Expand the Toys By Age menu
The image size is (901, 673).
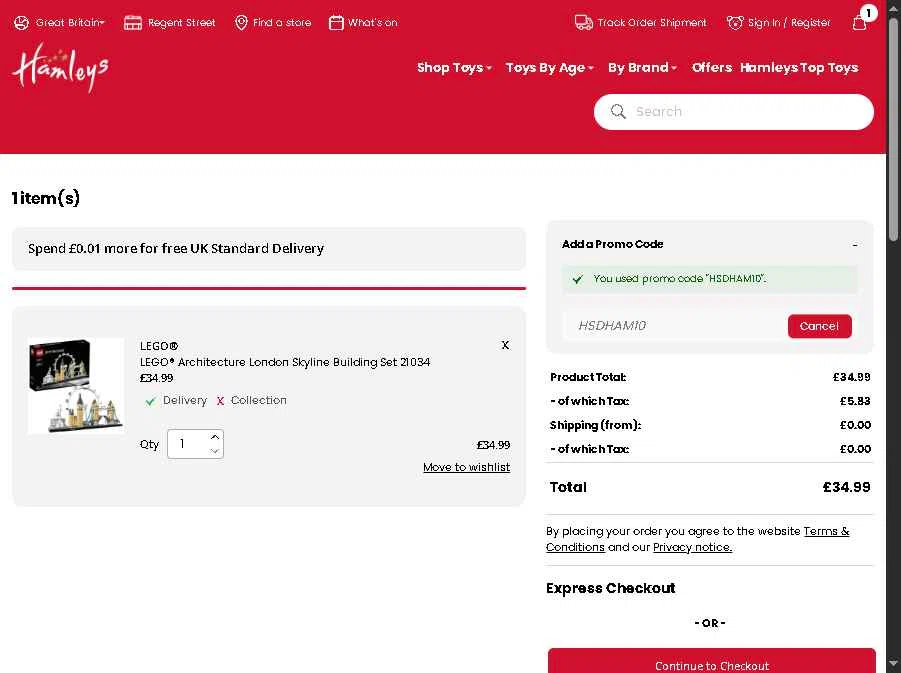[549, 68]
